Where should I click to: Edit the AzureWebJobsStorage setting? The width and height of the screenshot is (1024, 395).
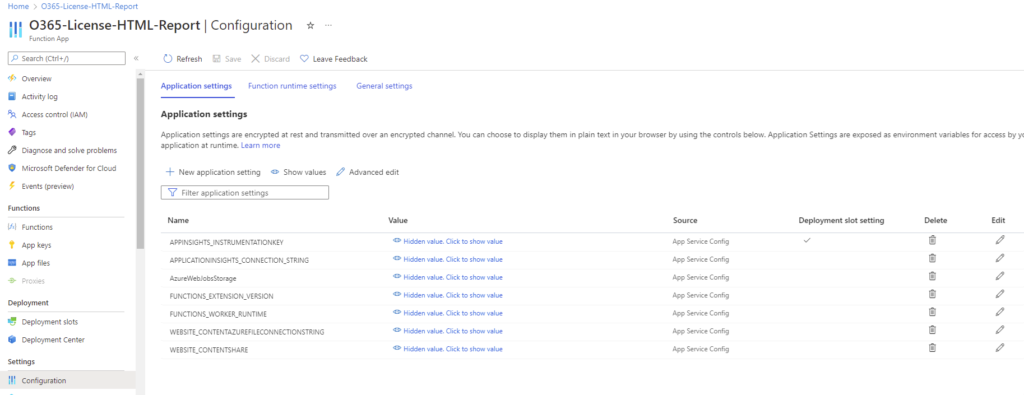[999, 276]
